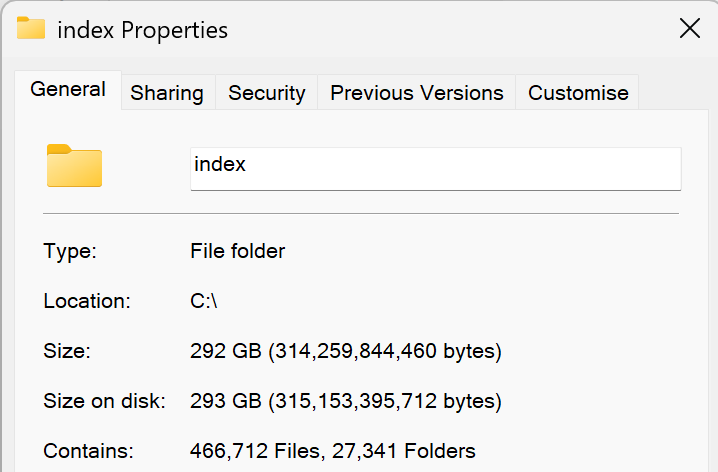
Task: Open the Security tab
Action: pos(266,93)
